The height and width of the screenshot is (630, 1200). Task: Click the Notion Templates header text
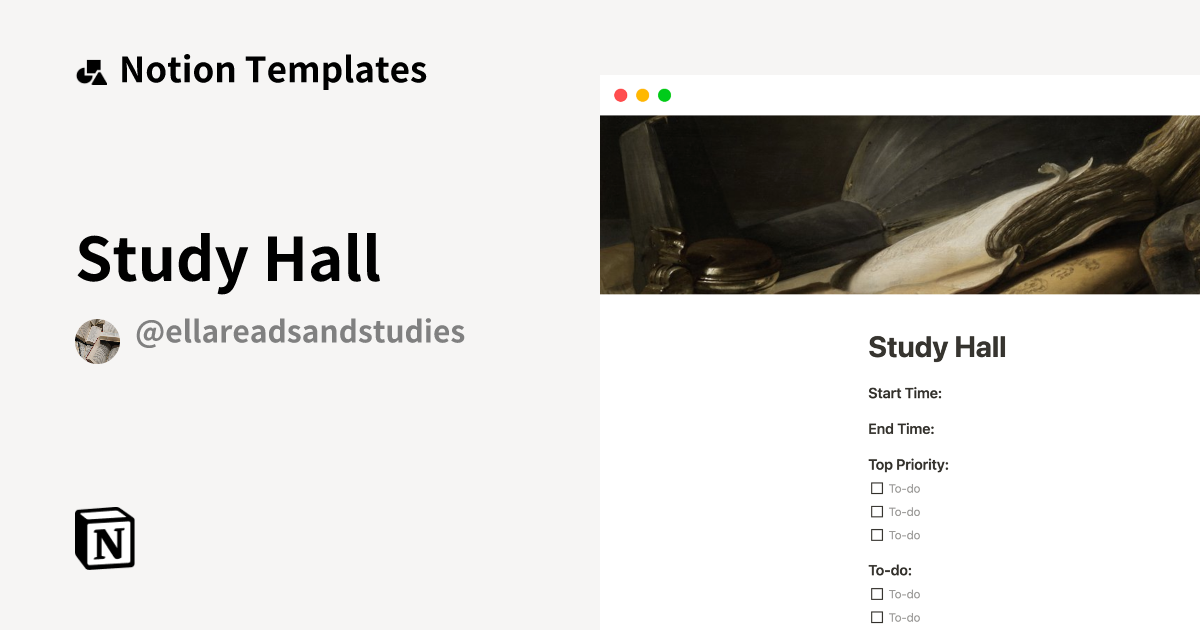coord(273,69)
